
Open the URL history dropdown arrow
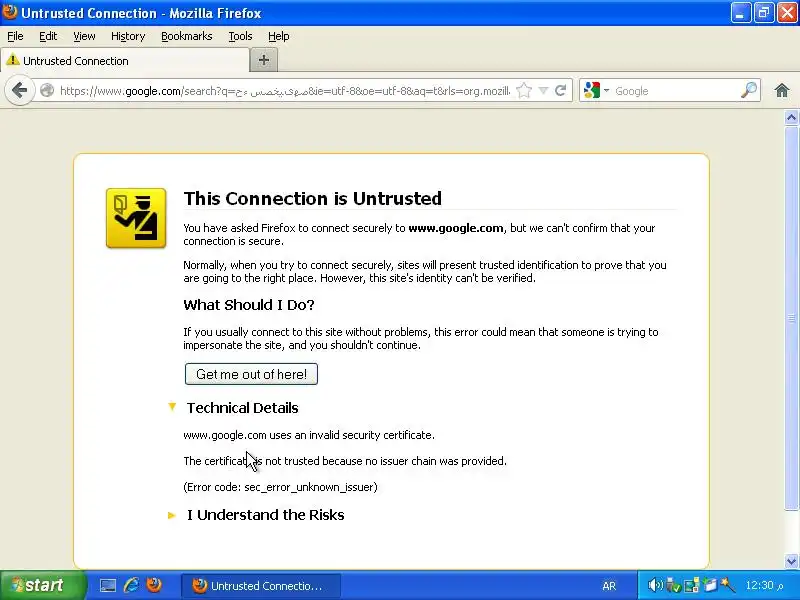pyautogui.click(x=543, y=91)
